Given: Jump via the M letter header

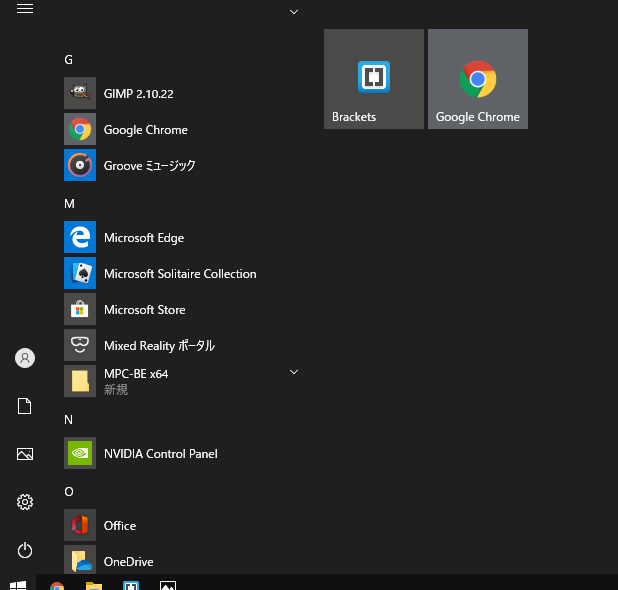Looking at the screenshot, I should pos(69,204).
